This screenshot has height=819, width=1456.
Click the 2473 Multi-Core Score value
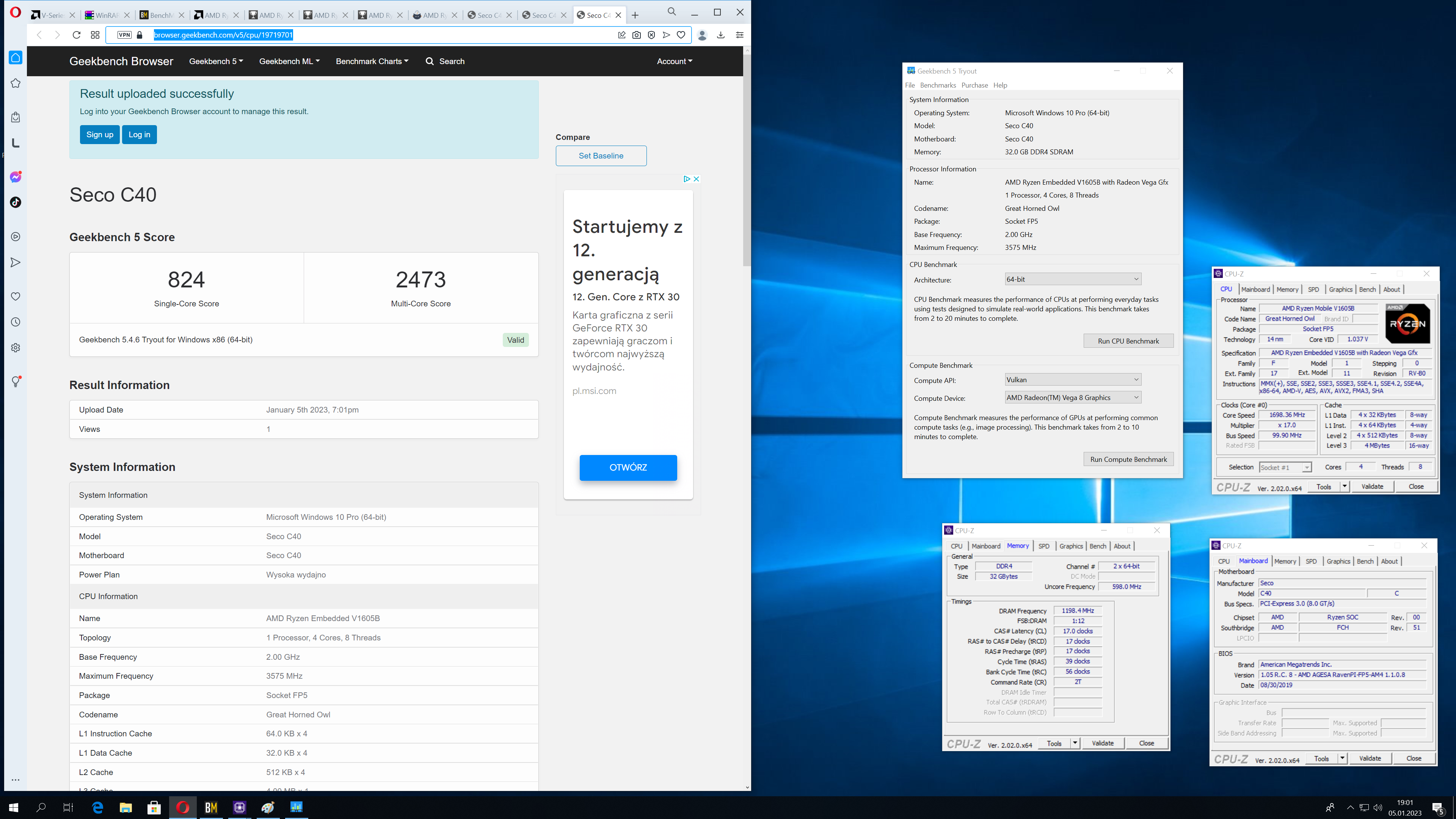point(421,280)
